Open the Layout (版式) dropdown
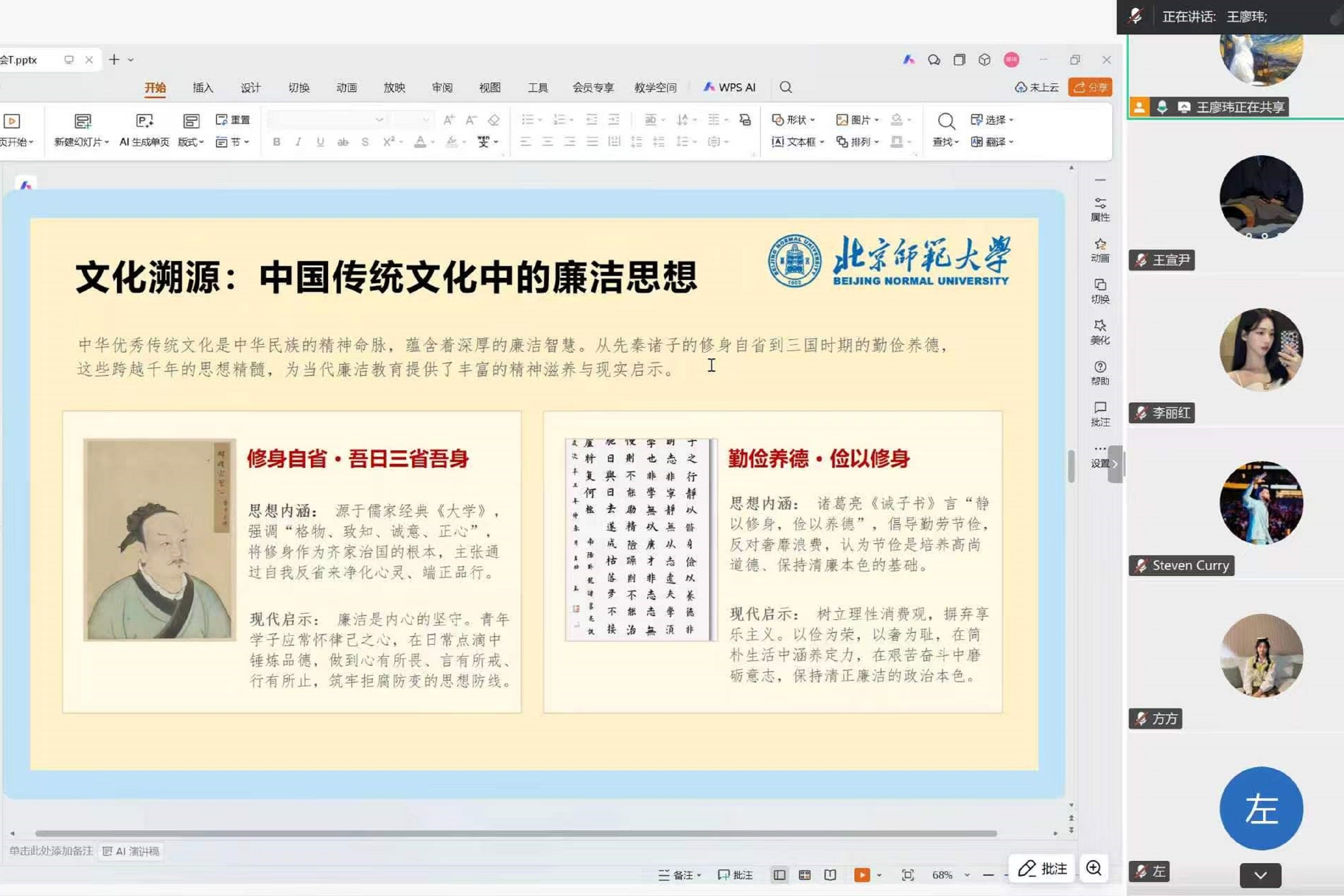 191,130
